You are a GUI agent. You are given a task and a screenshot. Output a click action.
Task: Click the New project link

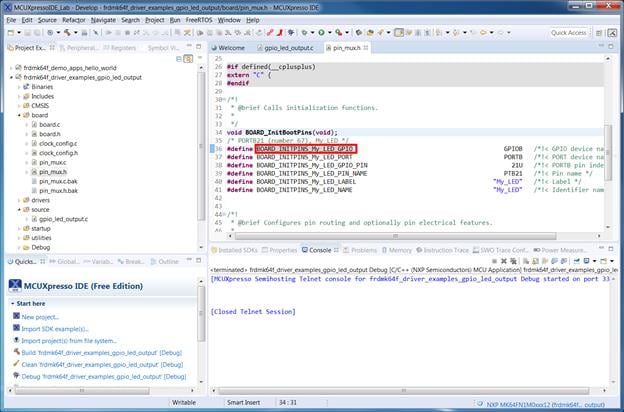[38, 316]
